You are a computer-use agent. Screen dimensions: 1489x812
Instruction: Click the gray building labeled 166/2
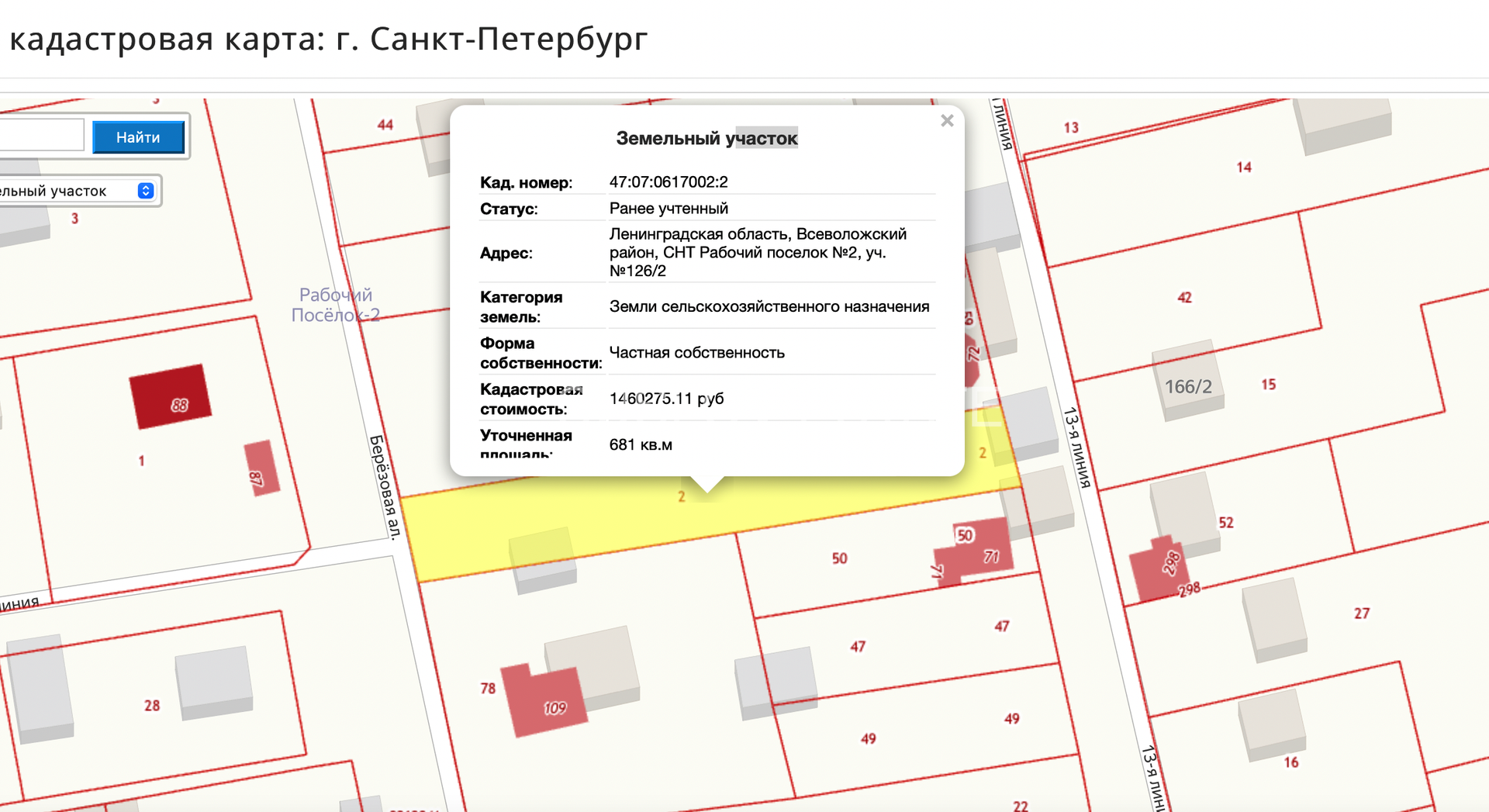pyautogui.click(x=1187, y=381)
